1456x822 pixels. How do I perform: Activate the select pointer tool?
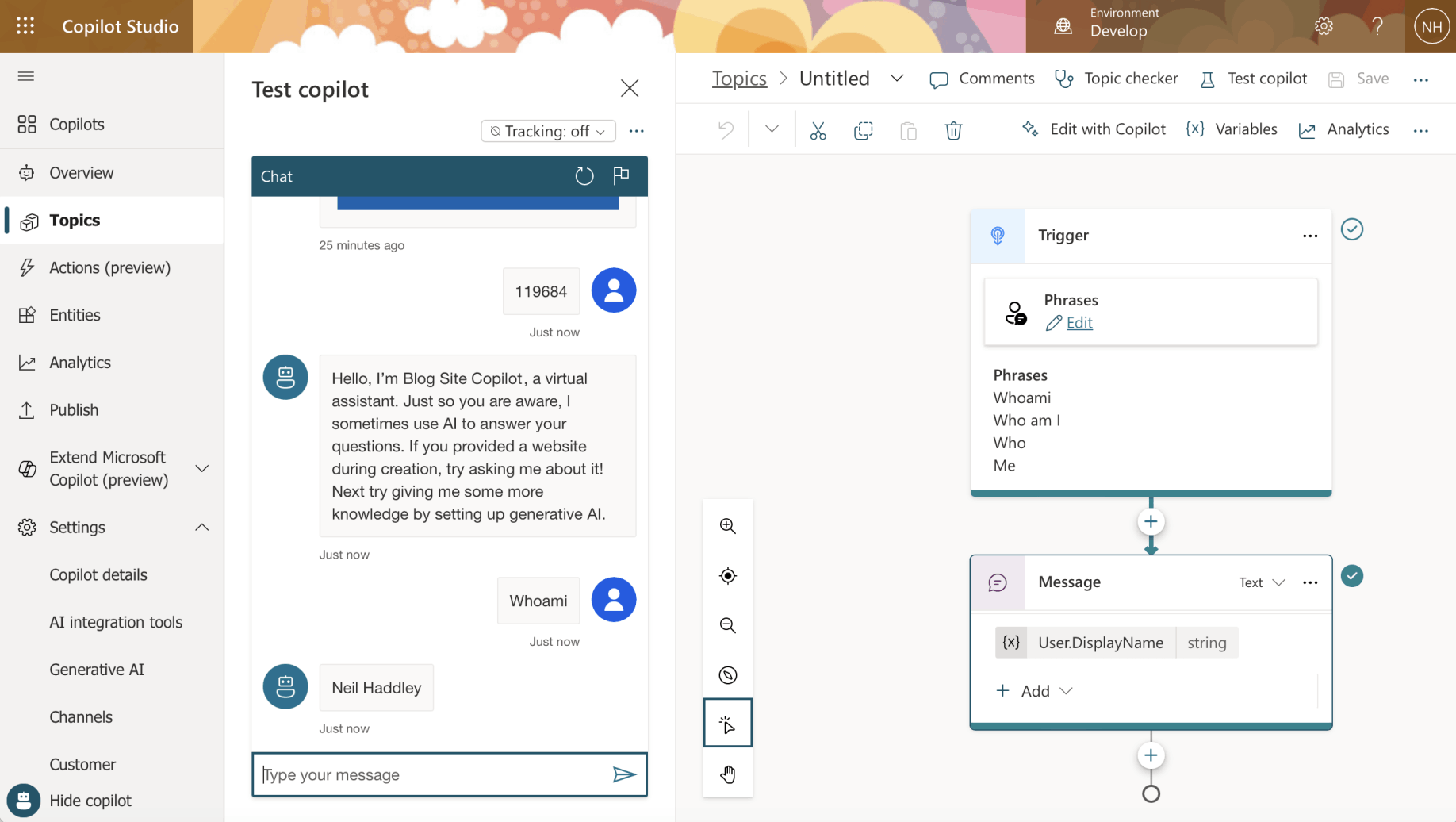click(728, 724)
